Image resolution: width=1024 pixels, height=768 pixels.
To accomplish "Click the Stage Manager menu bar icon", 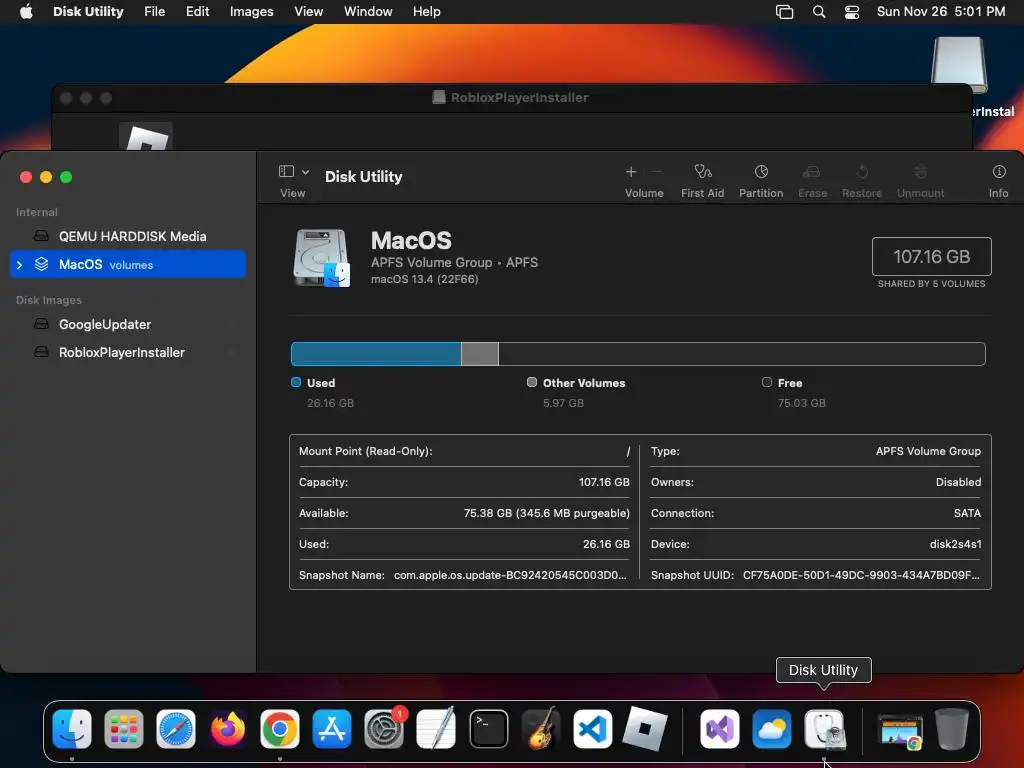I will 784,12.
